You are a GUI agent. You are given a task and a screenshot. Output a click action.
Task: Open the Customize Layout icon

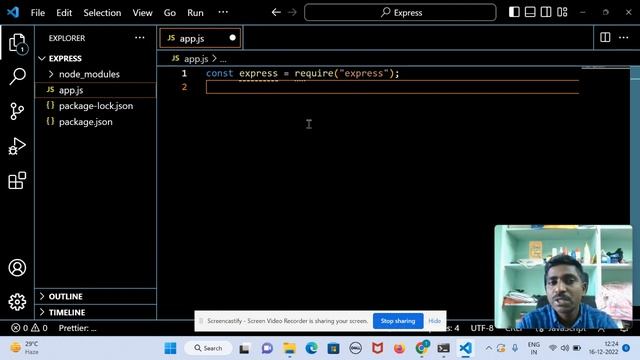click(x=562, y=12)
